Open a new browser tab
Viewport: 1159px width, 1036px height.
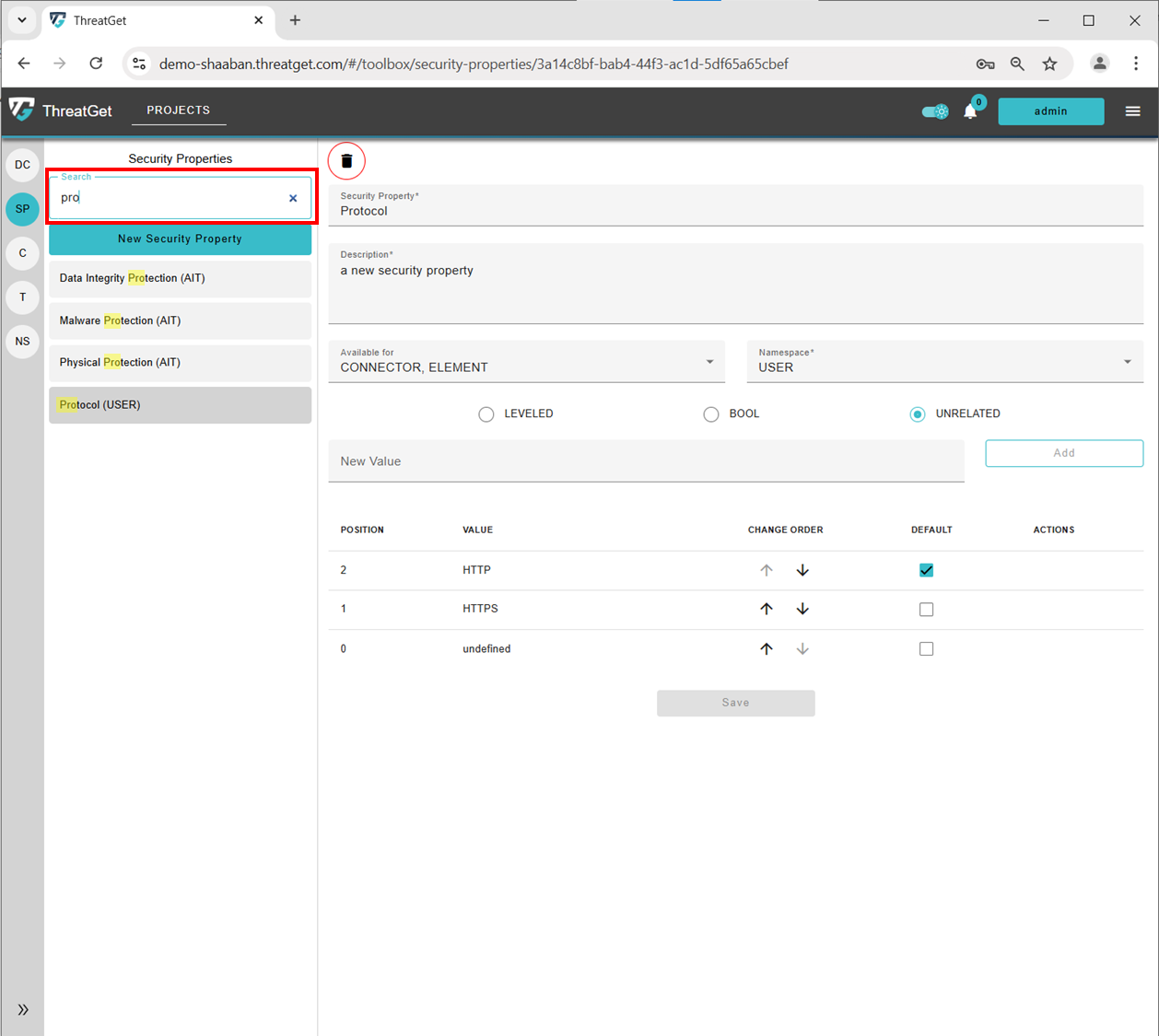[x=295, y=20]
